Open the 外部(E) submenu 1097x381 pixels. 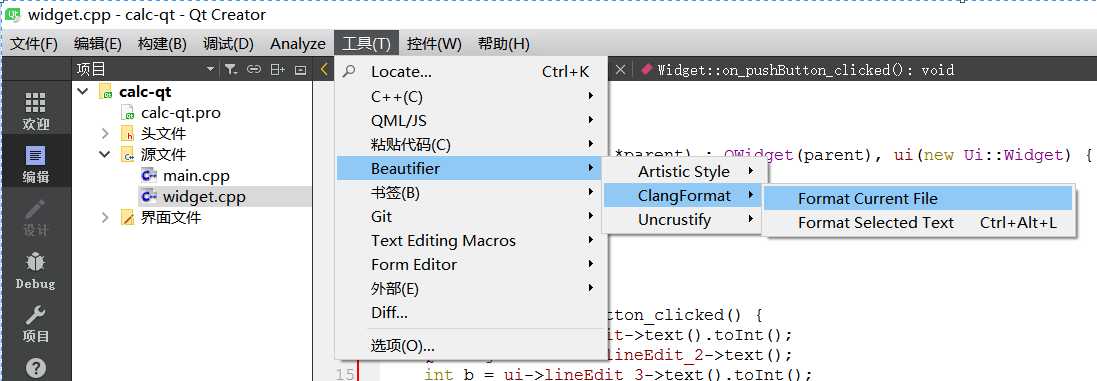coord(472,288)
